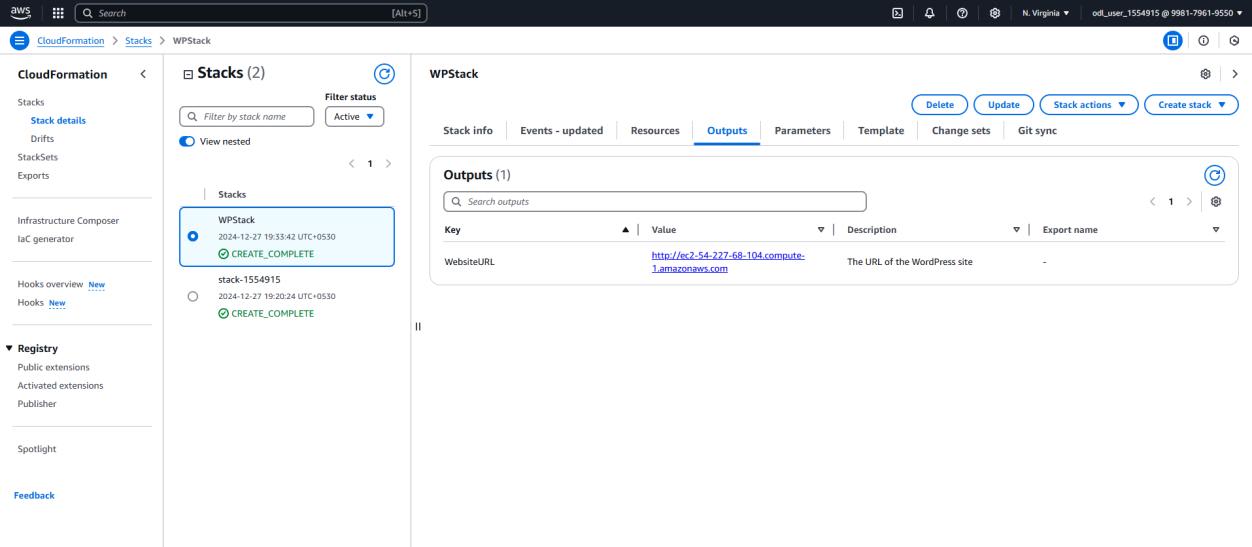Collapse the CloudFormation sidebar

pyautogui.click(x=142, y=74)
